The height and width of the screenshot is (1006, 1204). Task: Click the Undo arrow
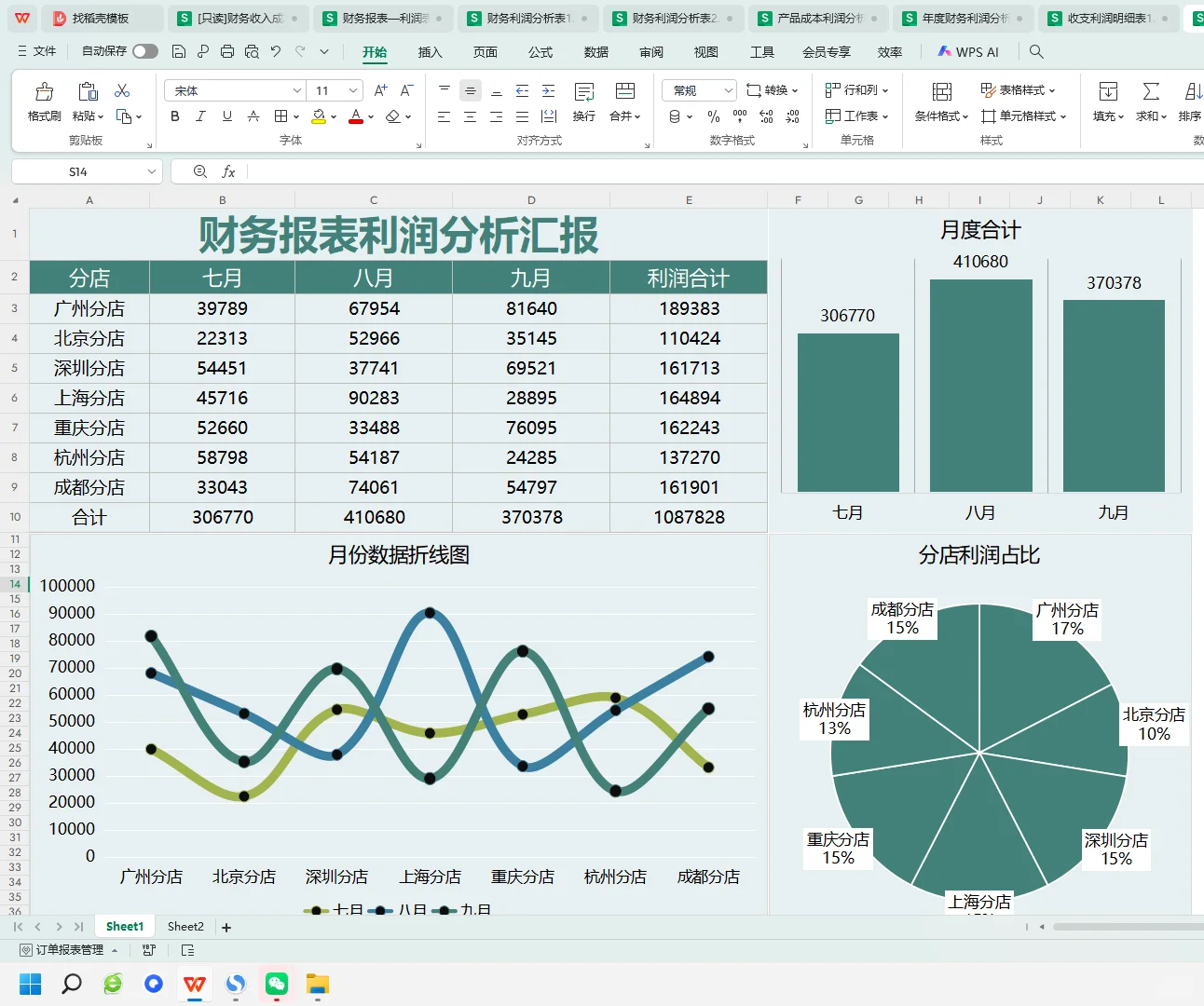276,51
